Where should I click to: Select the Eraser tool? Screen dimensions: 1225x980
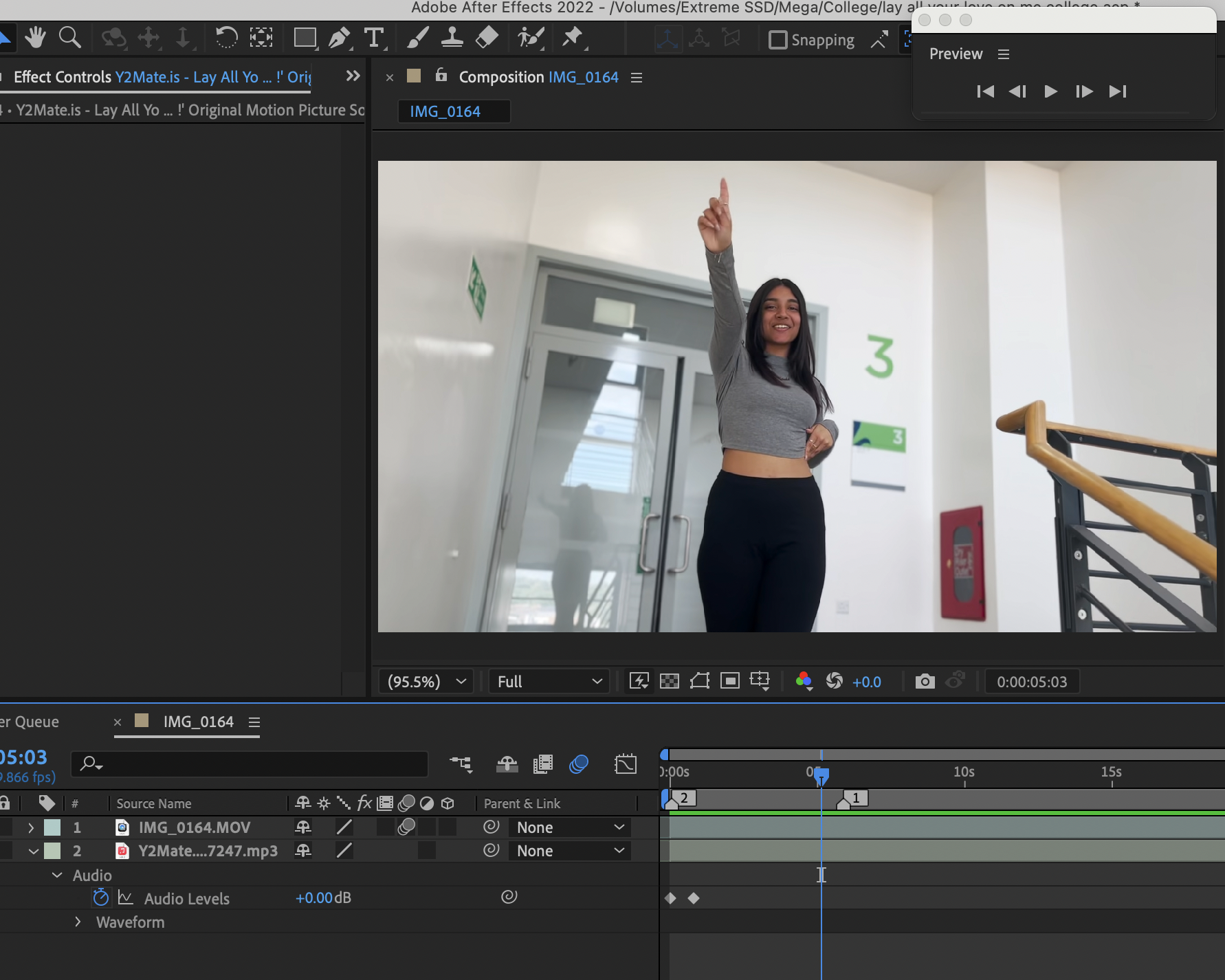pyautogui.click(x=487, y=37)
